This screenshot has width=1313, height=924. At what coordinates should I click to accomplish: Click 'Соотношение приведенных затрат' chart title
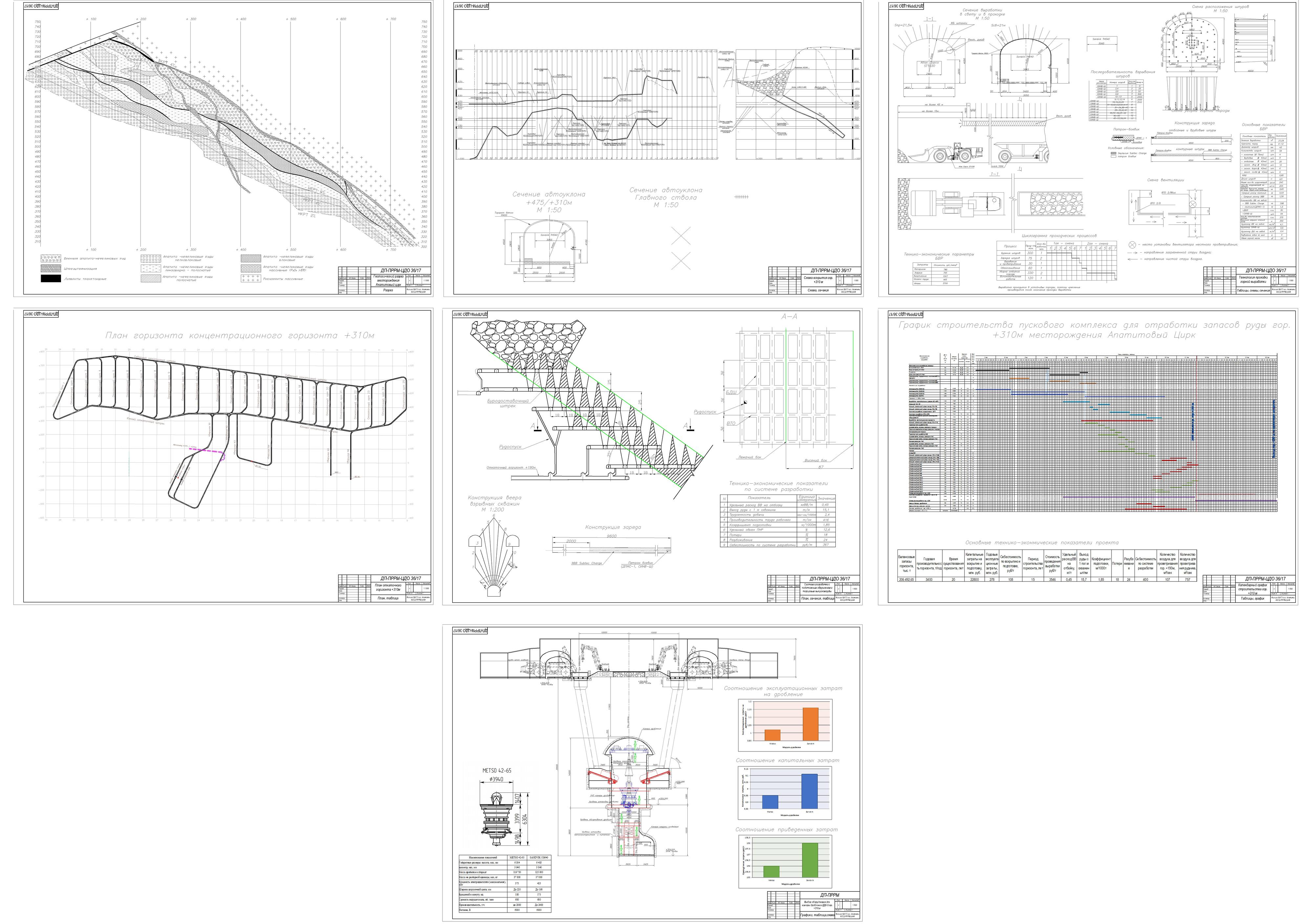(786, 829)
